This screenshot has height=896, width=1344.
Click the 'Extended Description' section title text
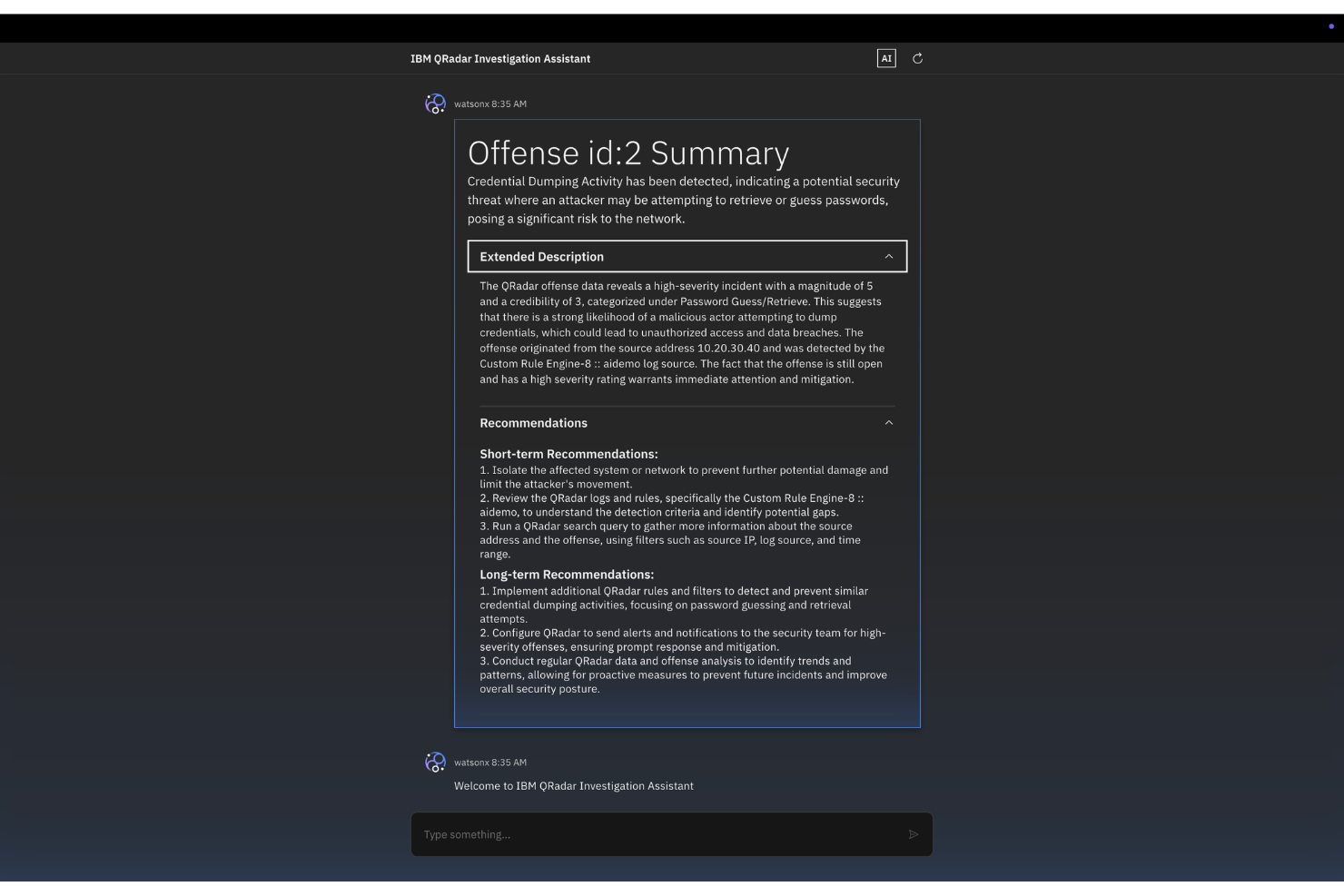click(x=542, y=257)
